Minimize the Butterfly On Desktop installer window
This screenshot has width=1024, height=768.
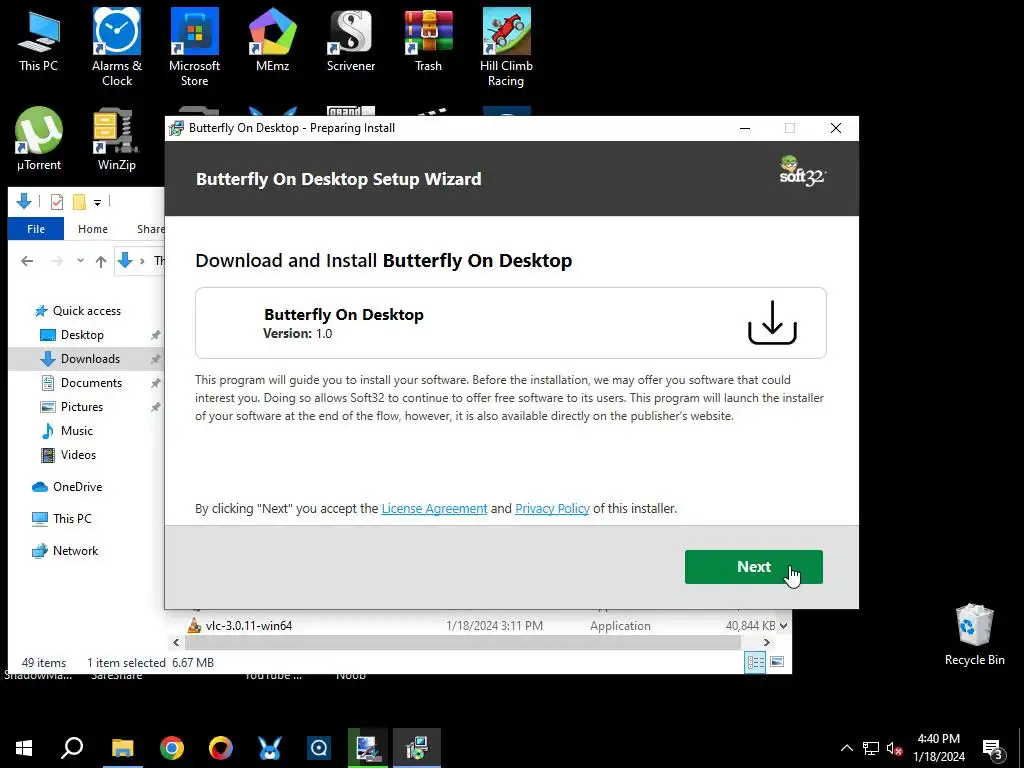point(744,128)
